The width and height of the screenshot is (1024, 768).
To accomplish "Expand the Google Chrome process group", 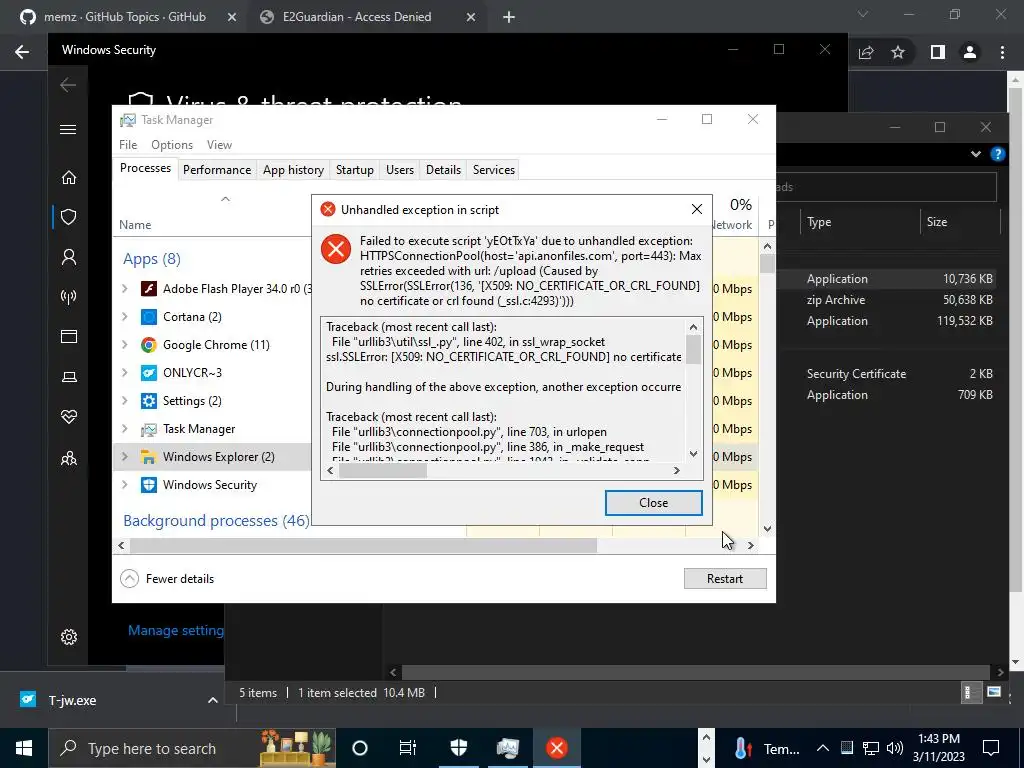I will [125, 344].
